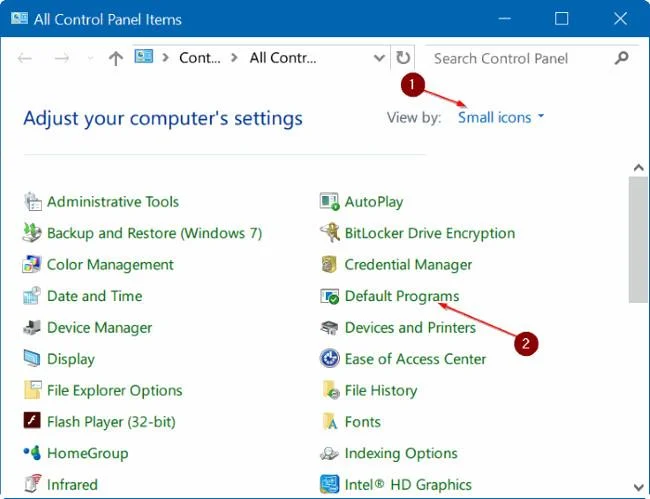Viewport: 650px width, 499px height.
Task: Open the Indexing Options link
Action: tap(401, 453)
